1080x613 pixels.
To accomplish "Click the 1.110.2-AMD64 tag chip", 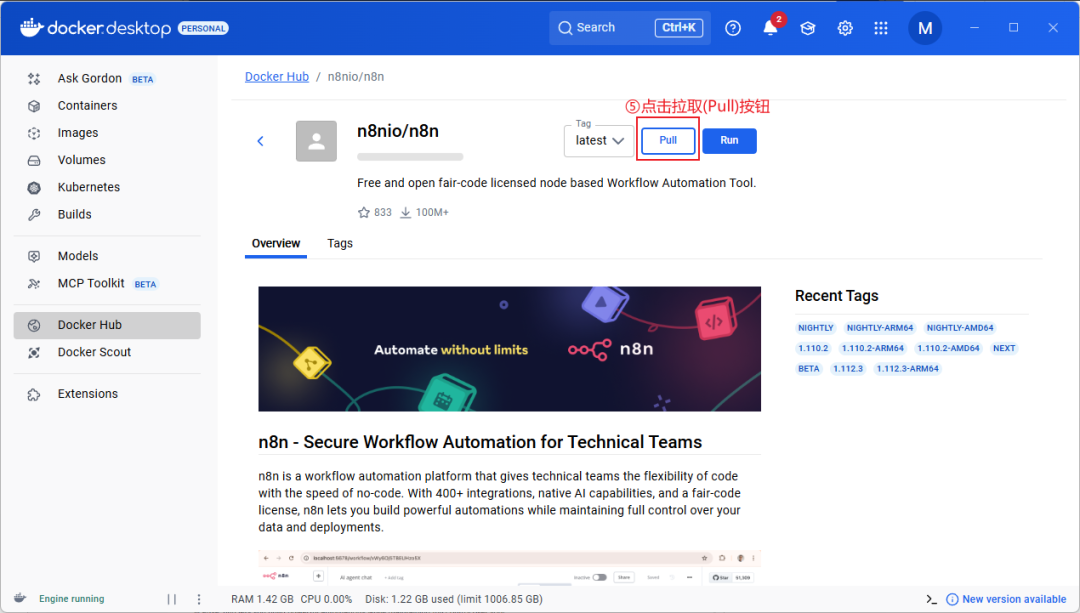I will (x=948, y=349).
